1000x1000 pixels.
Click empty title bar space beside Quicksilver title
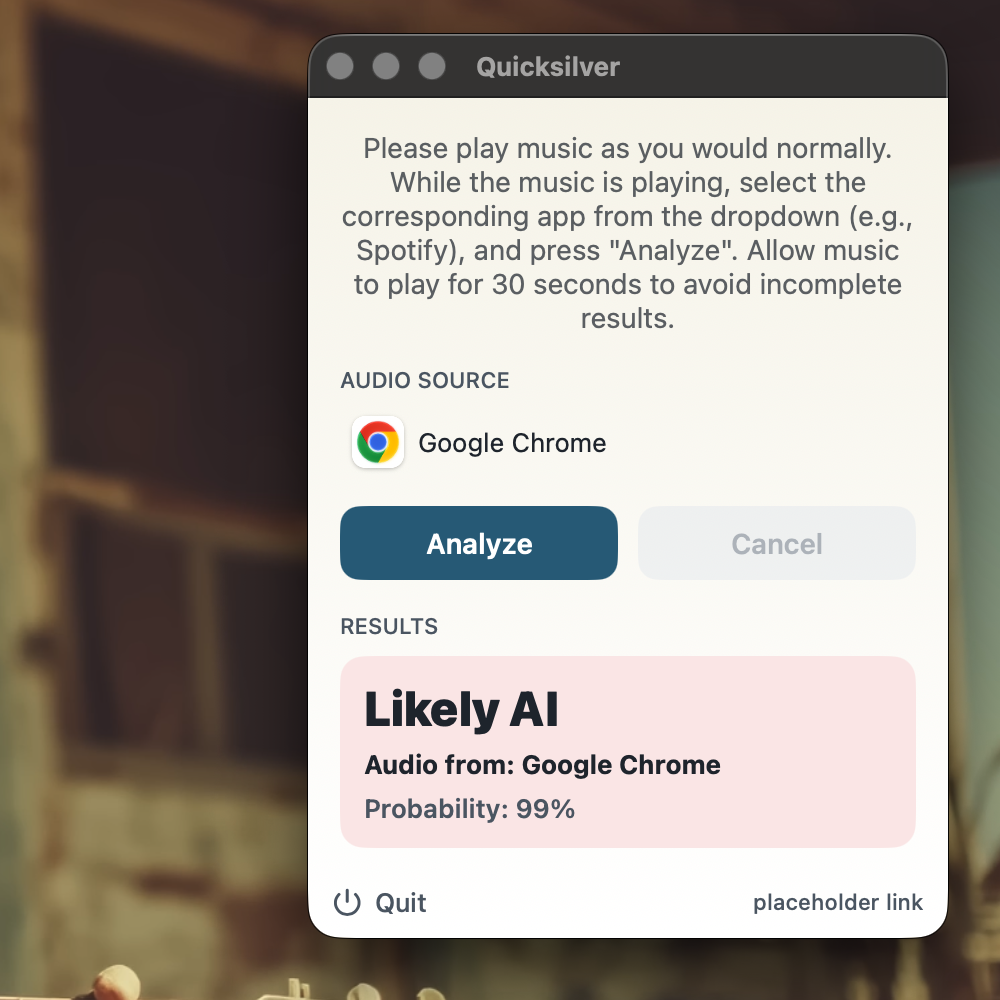pyautogui.click(x=778, y=66)
